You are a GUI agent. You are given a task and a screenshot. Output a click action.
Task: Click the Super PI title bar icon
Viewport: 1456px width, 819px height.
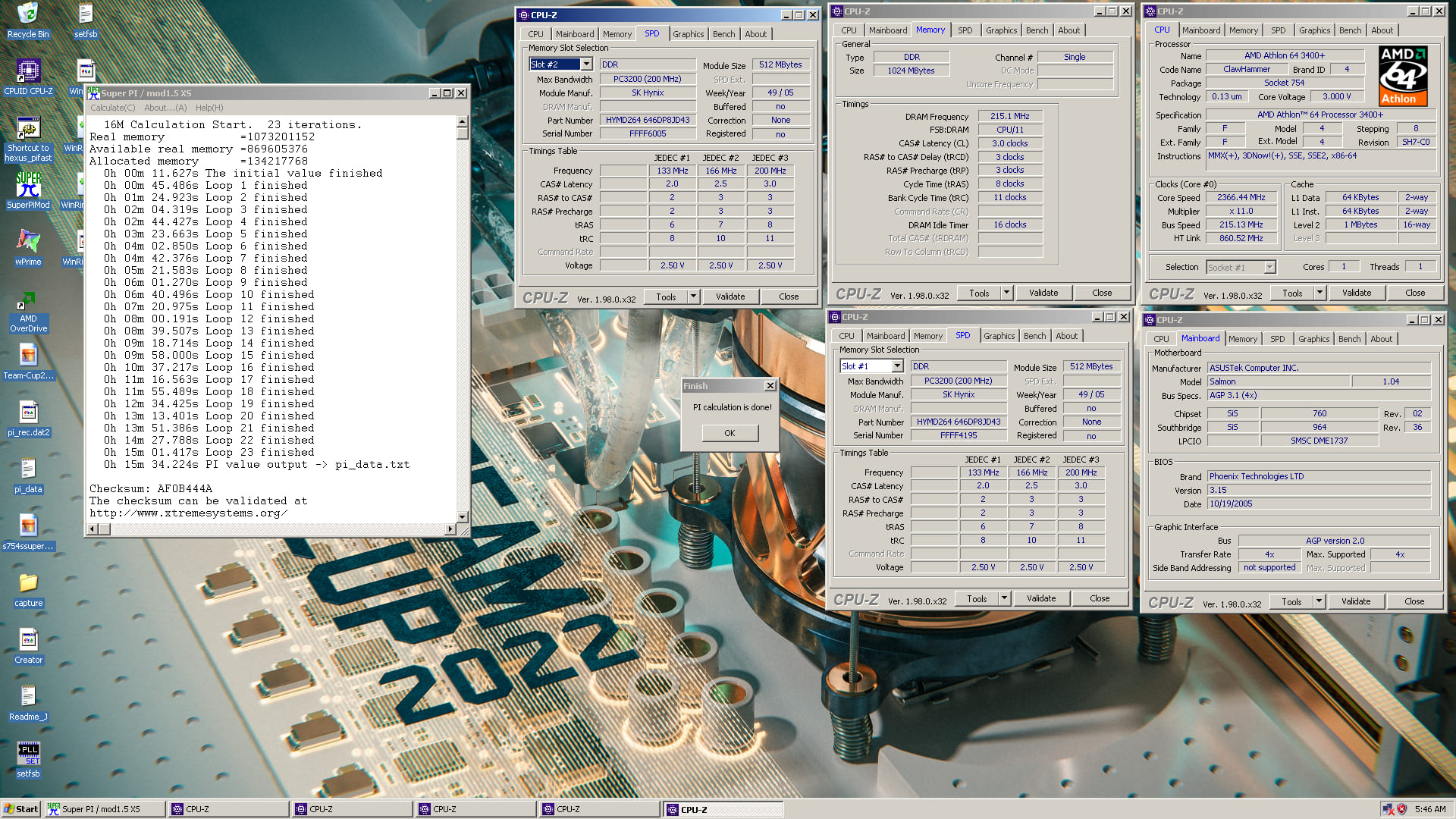pyautogui.click(x=93, y=93)
